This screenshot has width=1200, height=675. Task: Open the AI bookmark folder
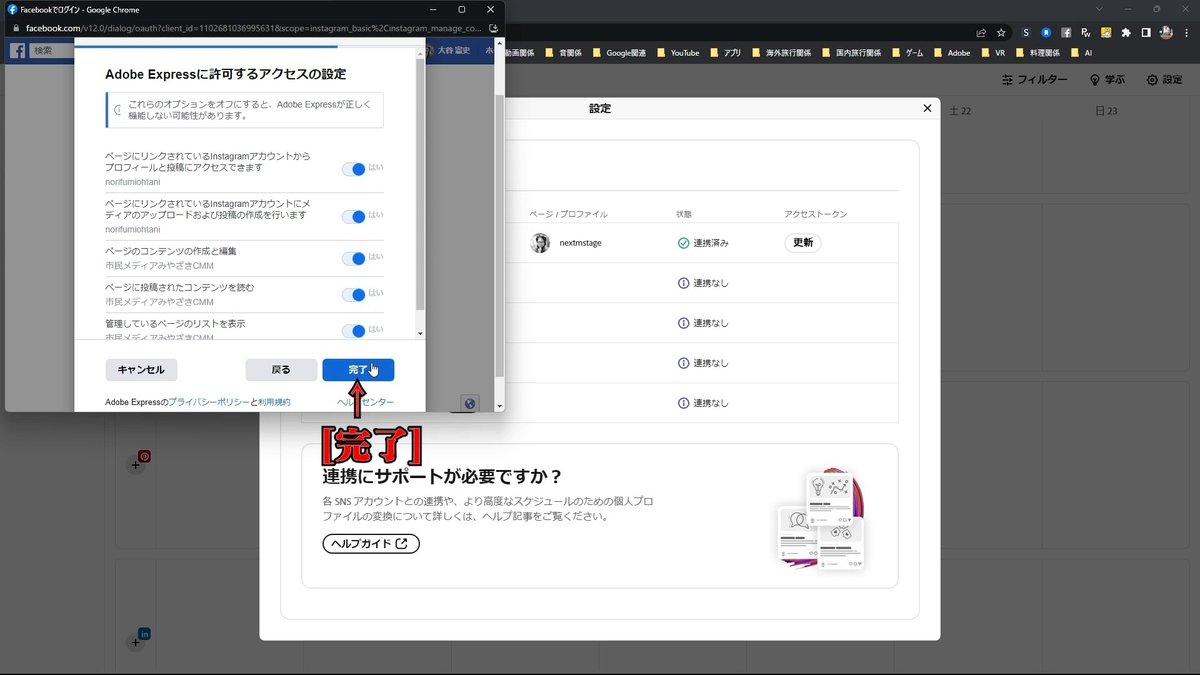point(1081,53)
